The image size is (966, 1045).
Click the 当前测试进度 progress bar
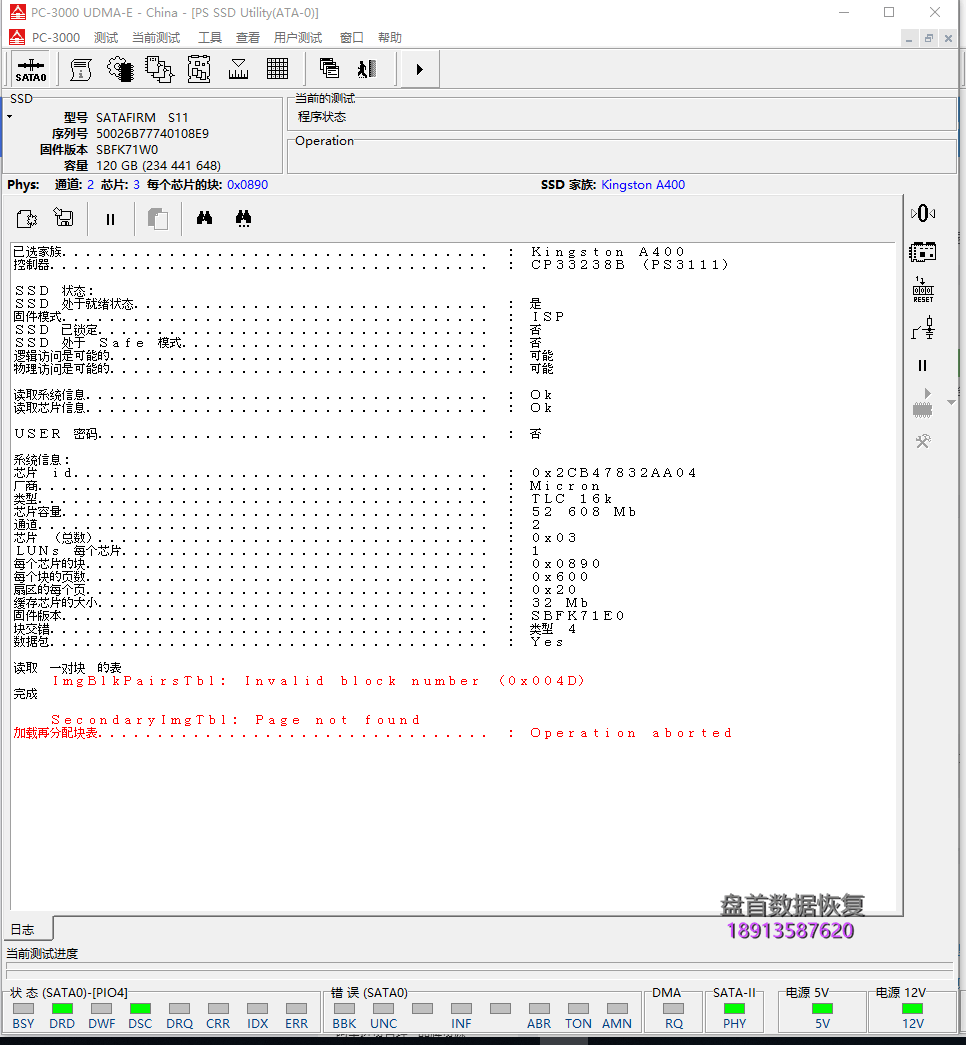(x=479, y=970)
